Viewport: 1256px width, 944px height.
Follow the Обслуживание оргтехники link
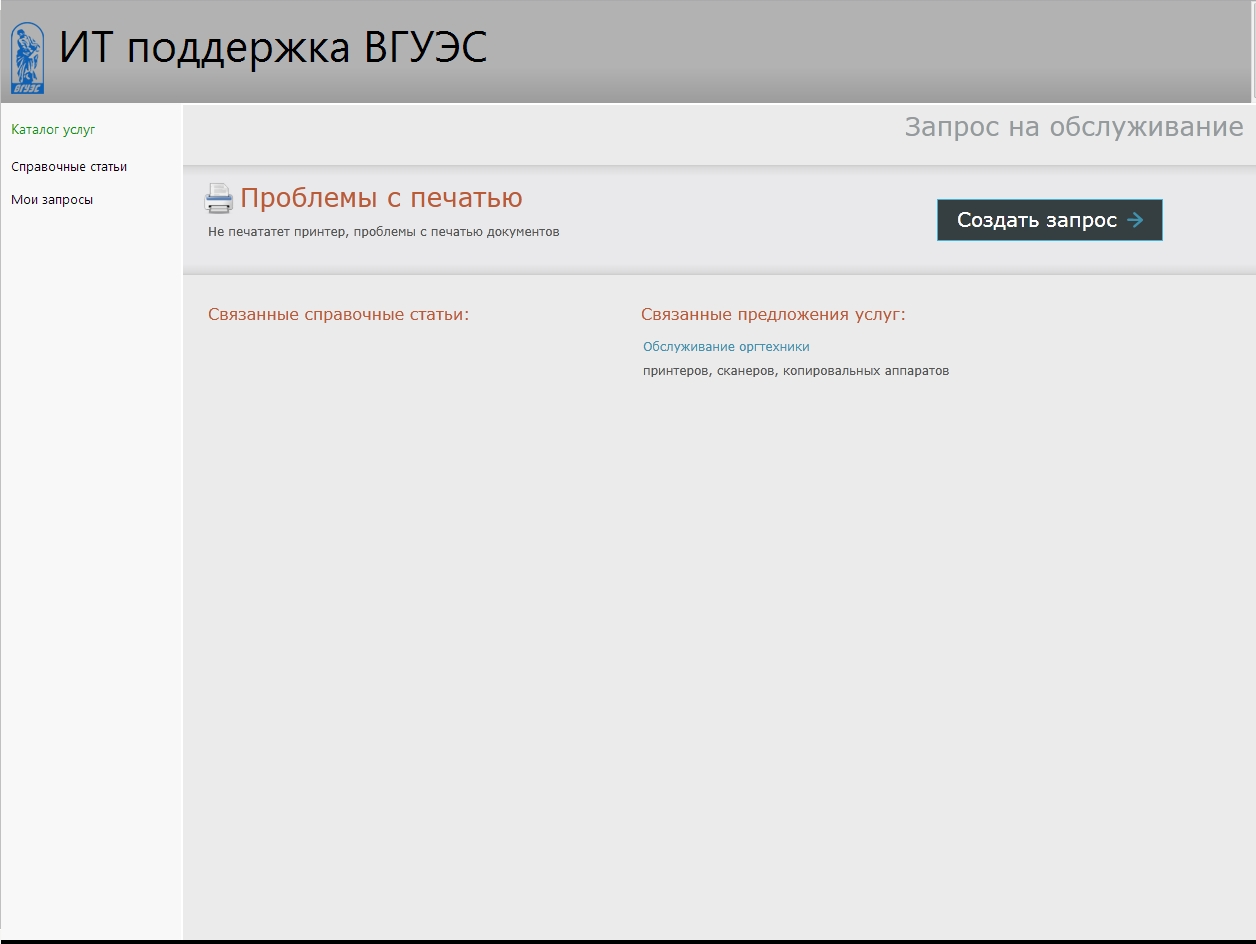(x=726, y=347)
